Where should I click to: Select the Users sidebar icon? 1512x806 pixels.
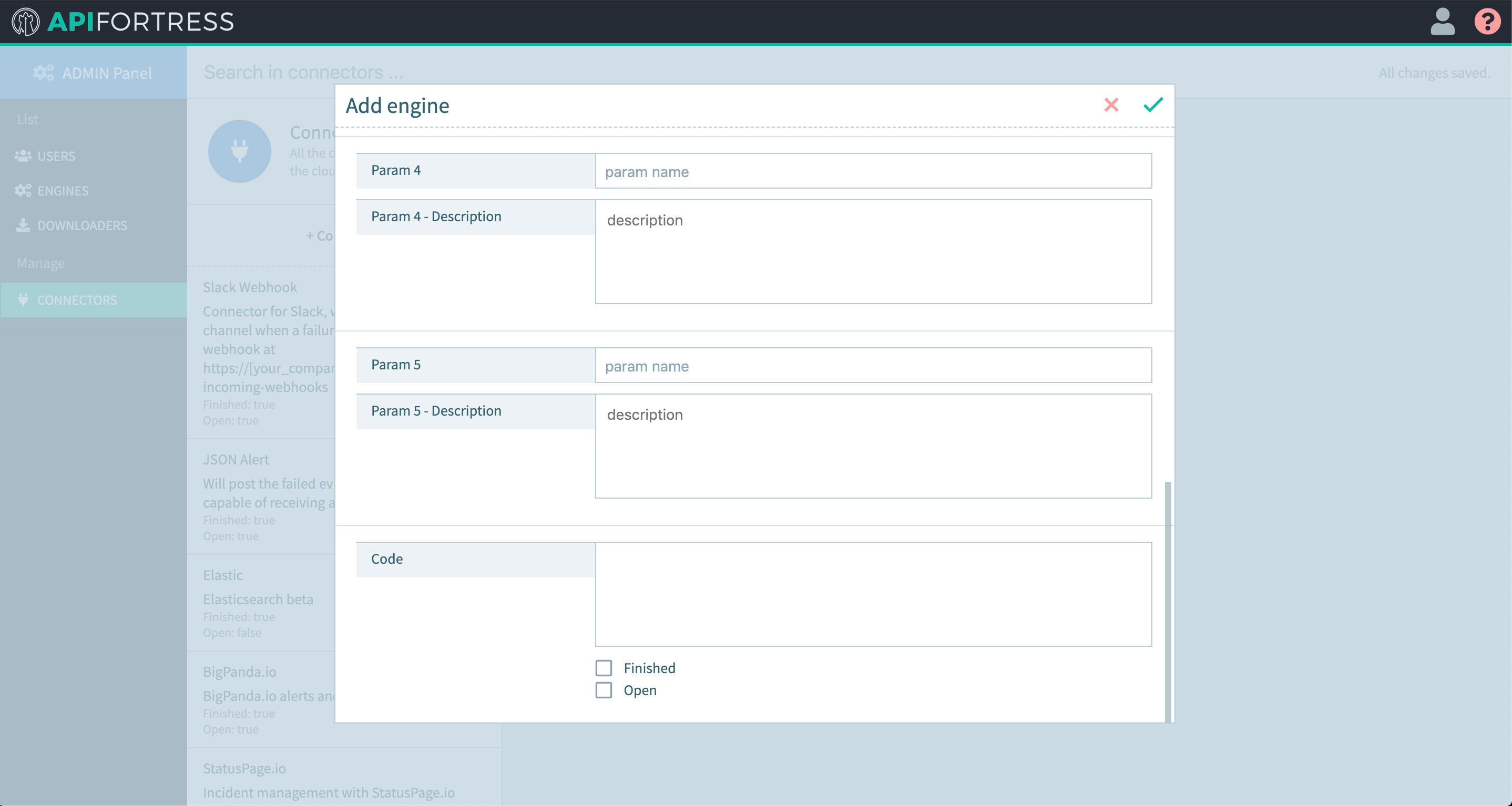pyautogui.click(x=23, y=156)
